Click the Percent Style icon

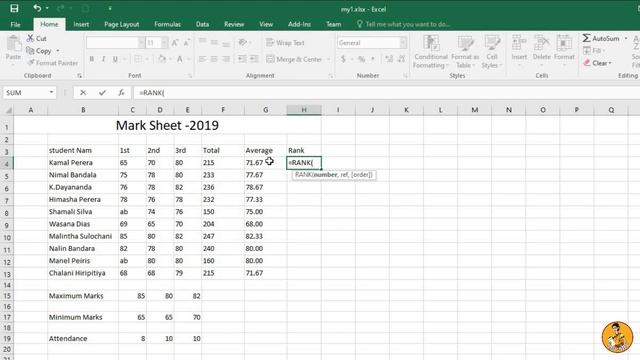[361, 59]
